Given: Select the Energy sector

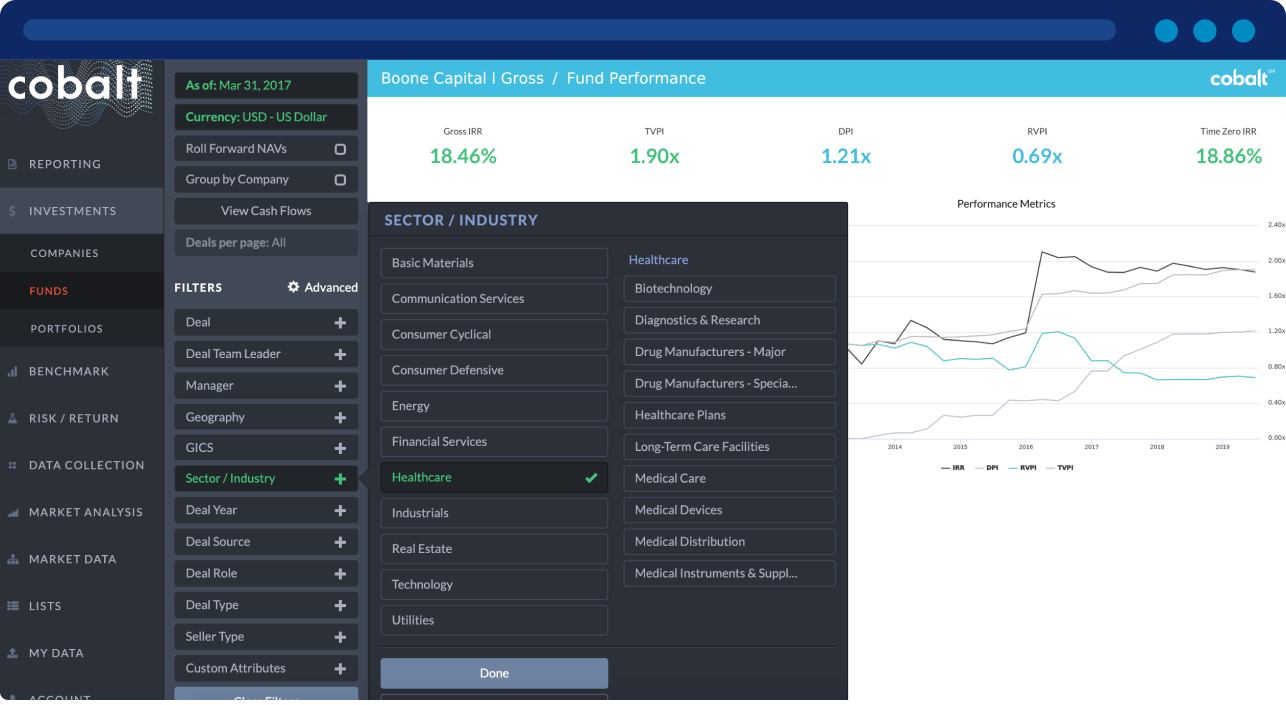Looking at the screenshot, I should click(494, 406).
